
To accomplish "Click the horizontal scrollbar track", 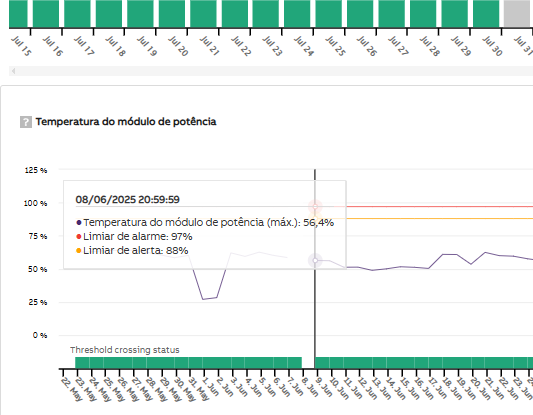I will 271,71.
